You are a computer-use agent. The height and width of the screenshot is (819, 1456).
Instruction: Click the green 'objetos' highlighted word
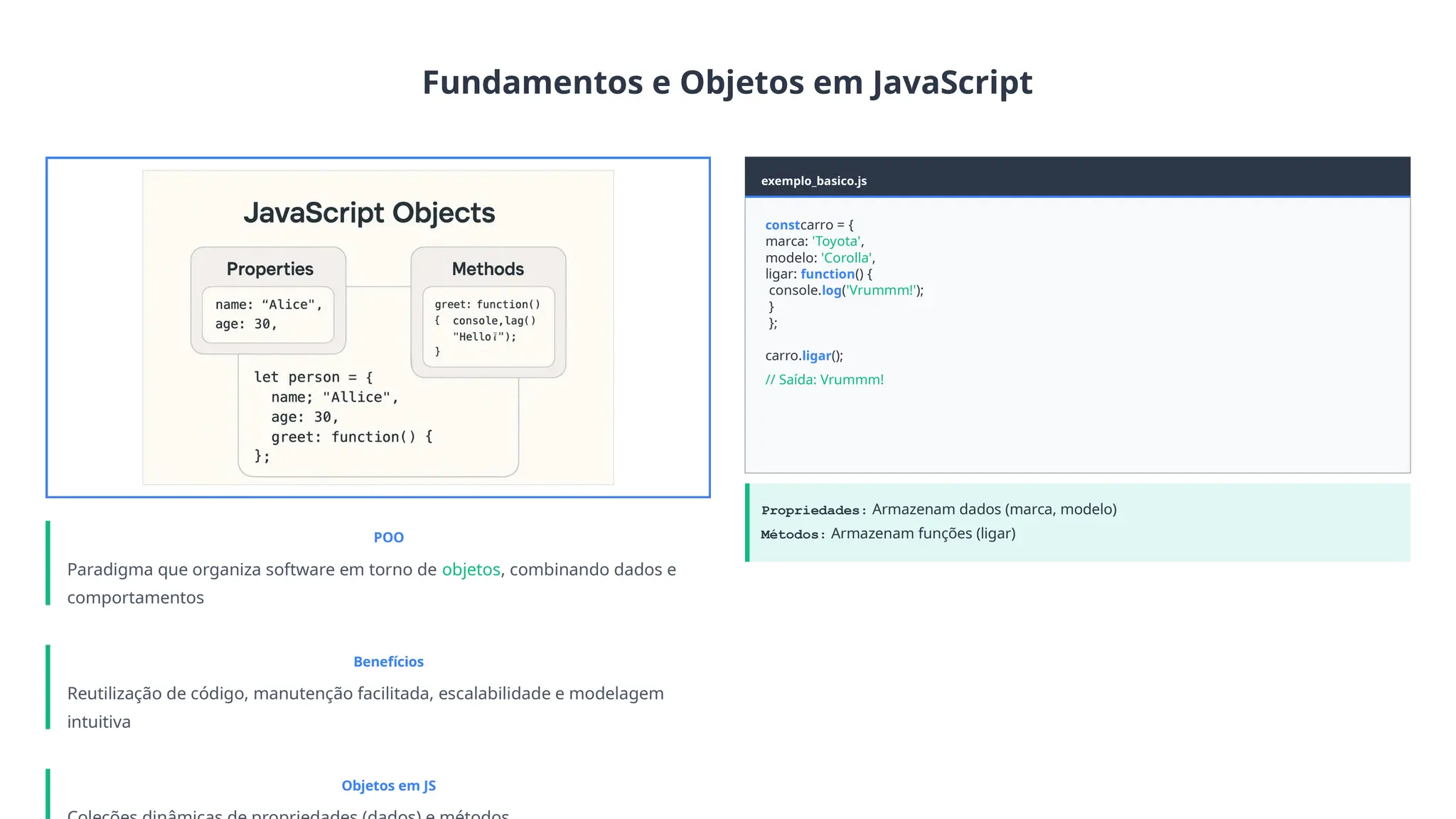tap(471, 569)
